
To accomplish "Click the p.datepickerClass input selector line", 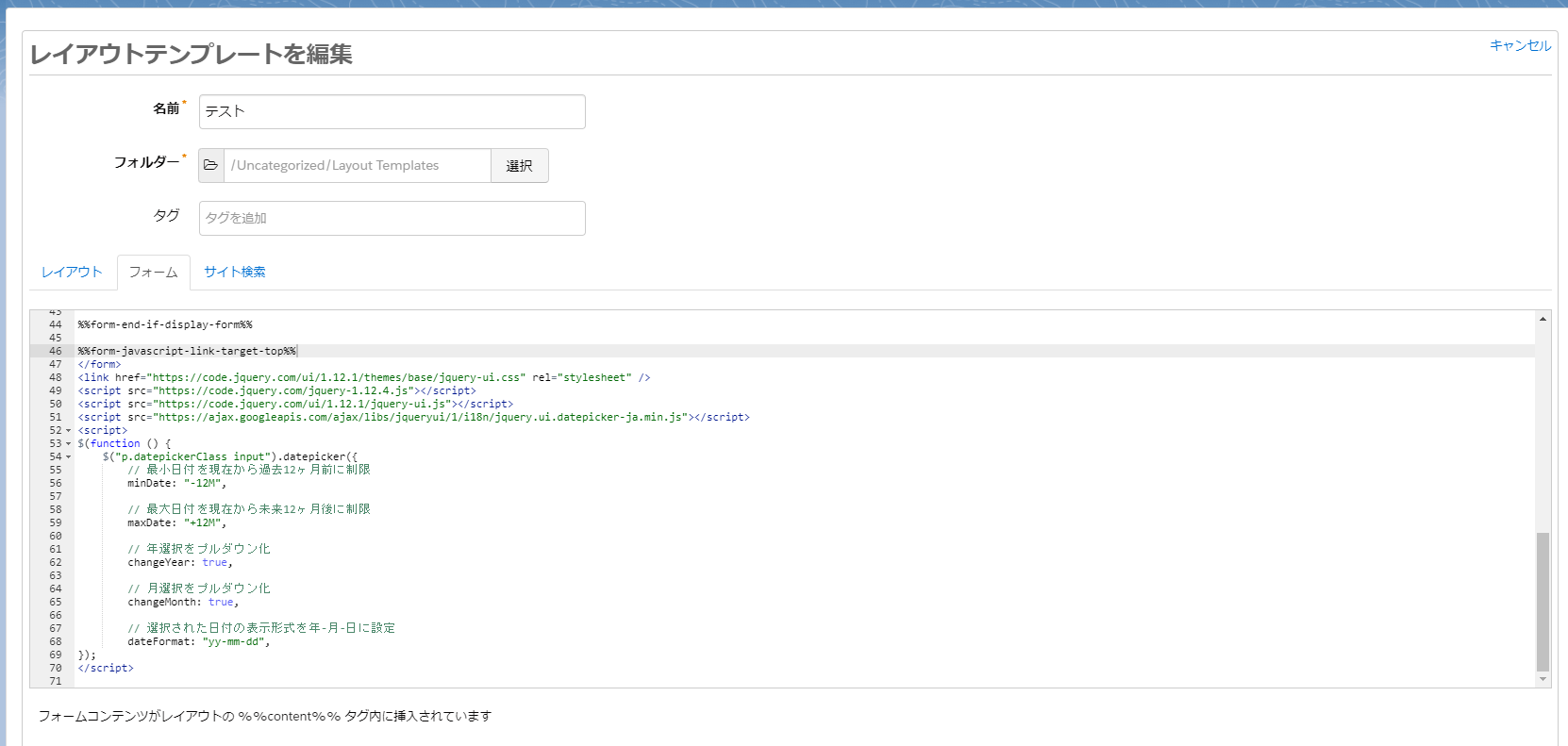I will click(230, 456).
